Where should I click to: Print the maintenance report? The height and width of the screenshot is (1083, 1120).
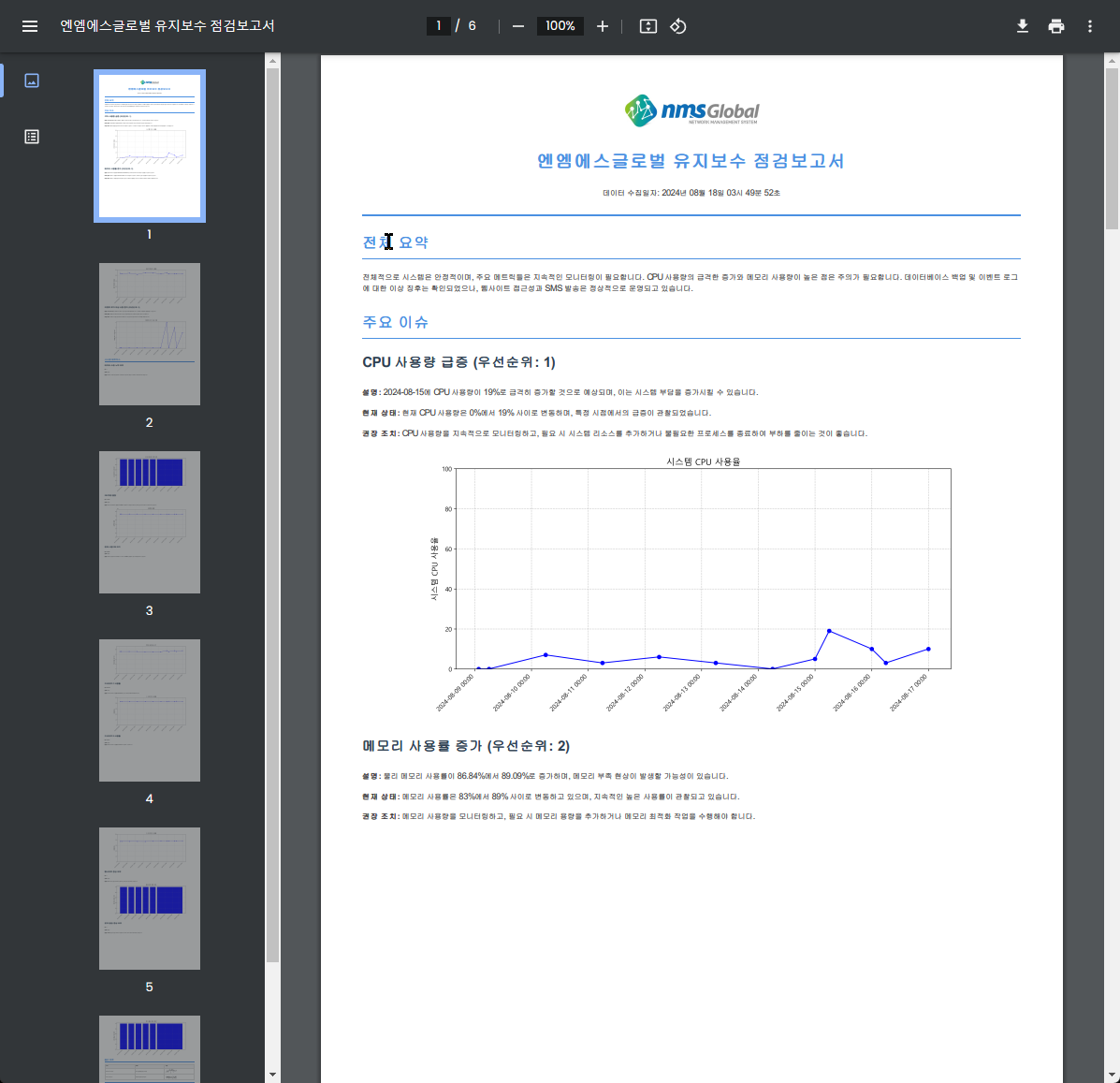tap(1055, 26)
